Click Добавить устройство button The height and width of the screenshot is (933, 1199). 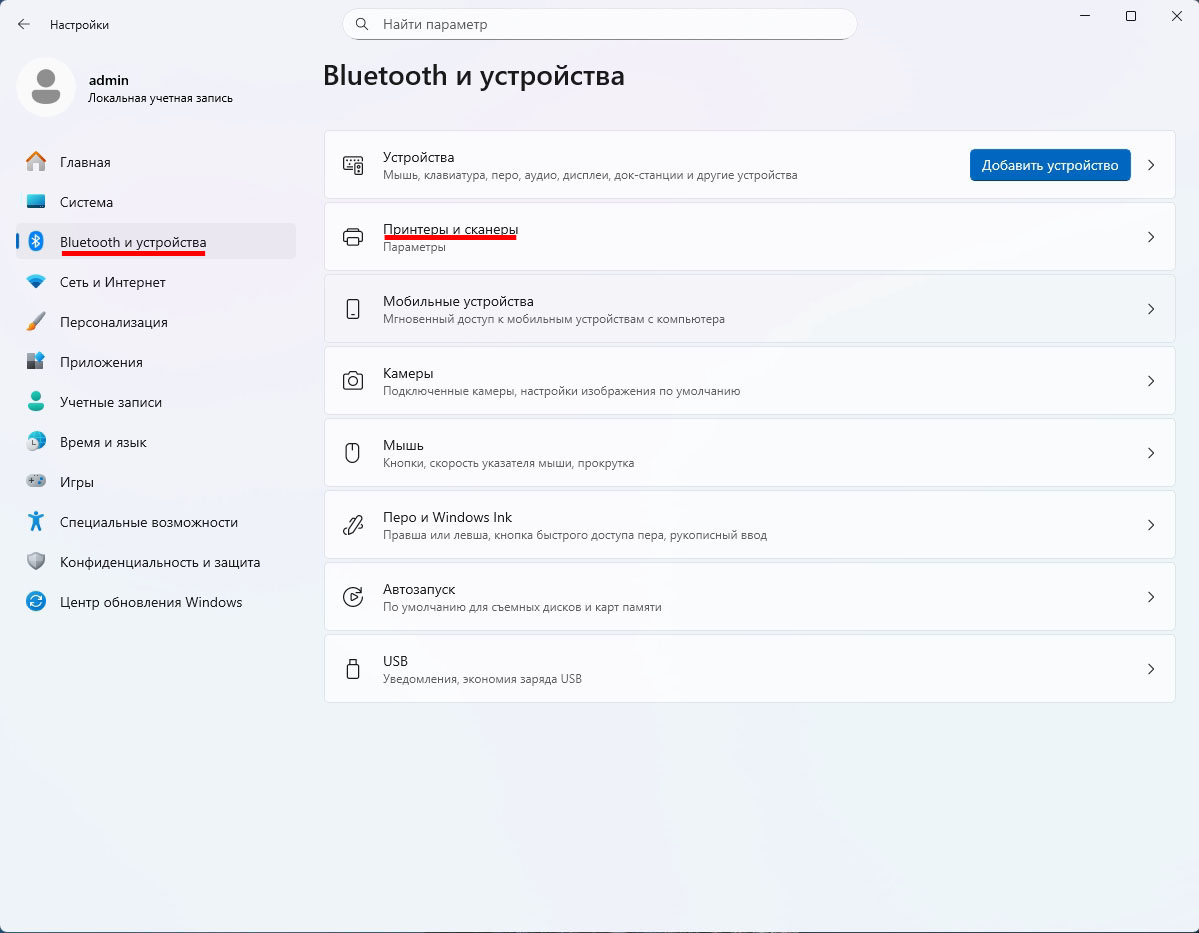[1050, 165]
